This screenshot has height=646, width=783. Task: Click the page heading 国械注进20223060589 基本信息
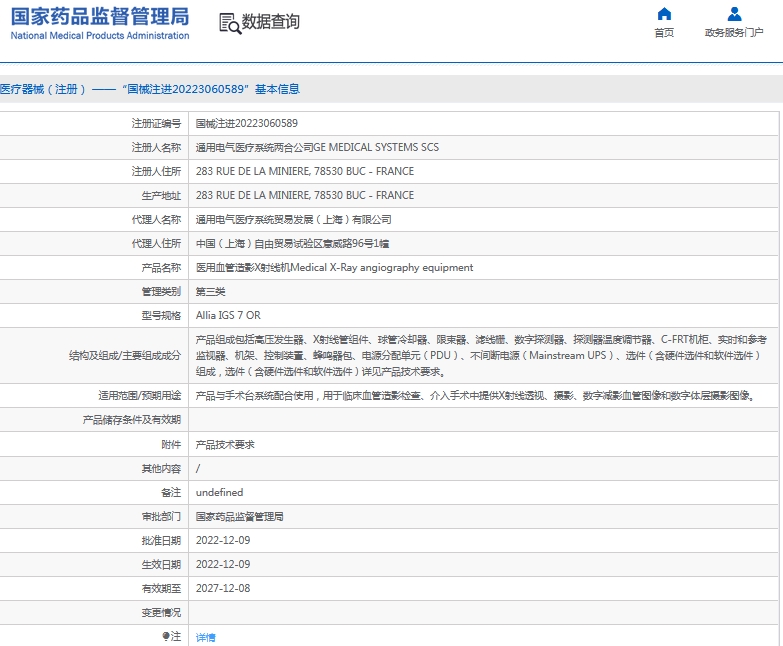150,89
